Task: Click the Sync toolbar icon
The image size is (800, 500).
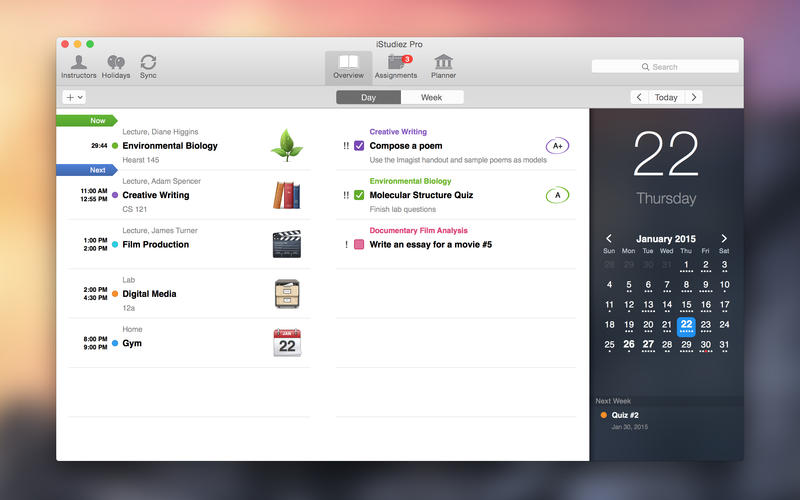Action: pyautogui.click(x=148, y=62)
